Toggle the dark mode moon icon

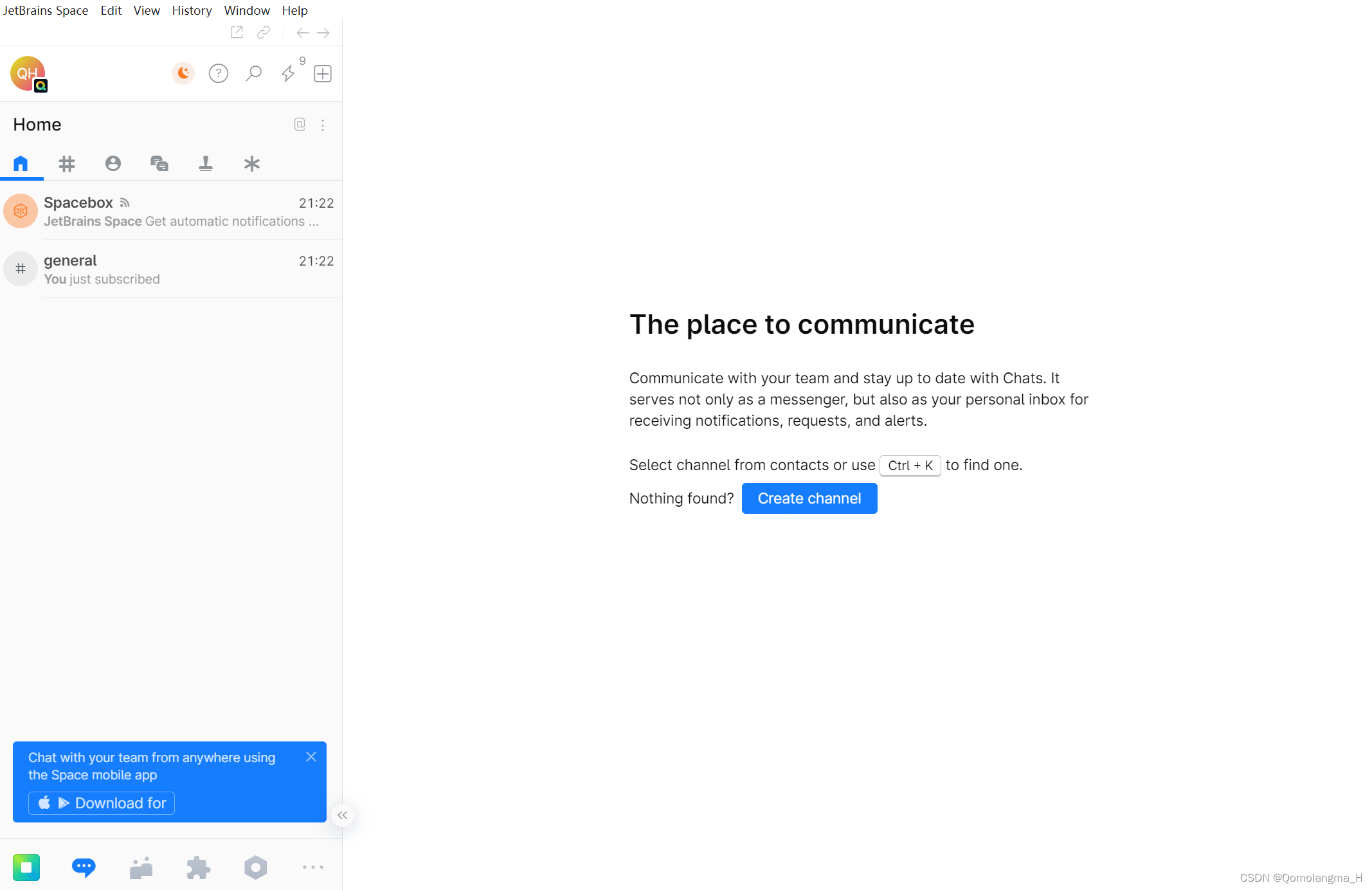[x=183, y=73]
